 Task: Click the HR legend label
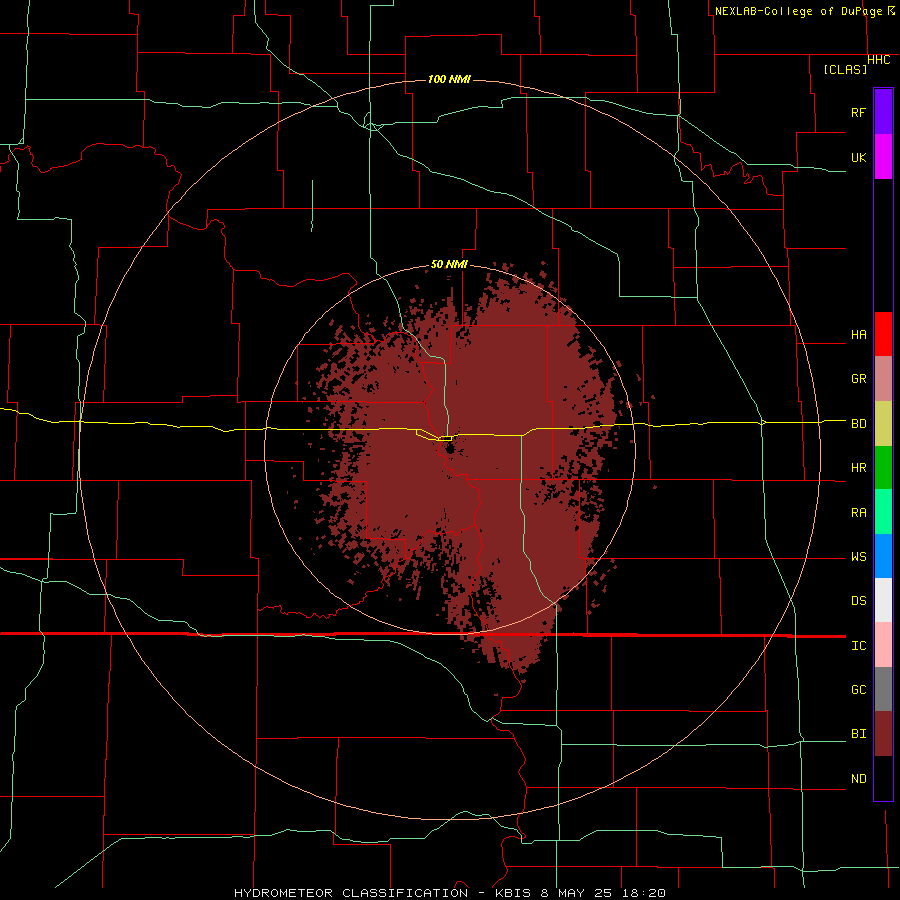pyautogui.click(x=858, y=468)
